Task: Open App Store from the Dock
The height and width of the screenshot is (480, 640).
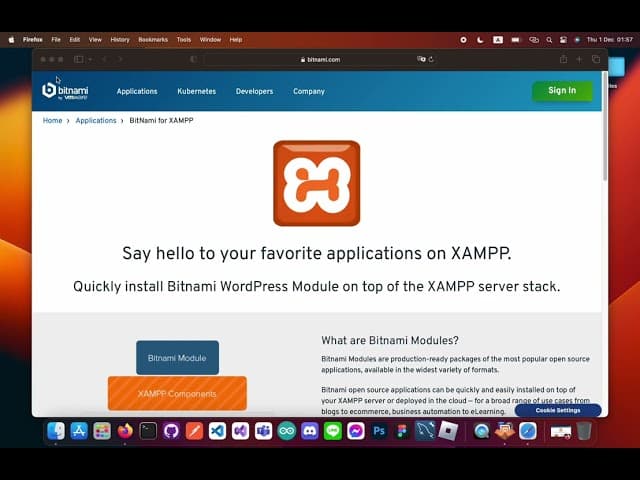Action: point(79,431)
